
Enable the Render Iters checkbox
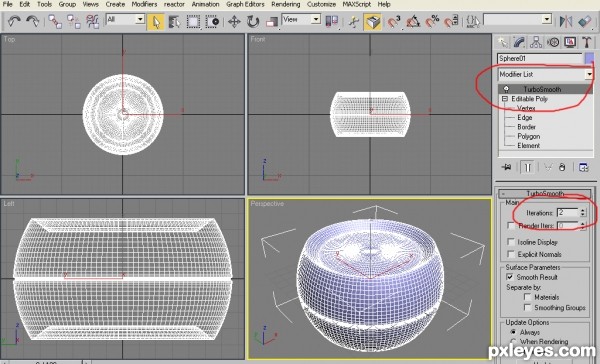click(x=511, y=226)
